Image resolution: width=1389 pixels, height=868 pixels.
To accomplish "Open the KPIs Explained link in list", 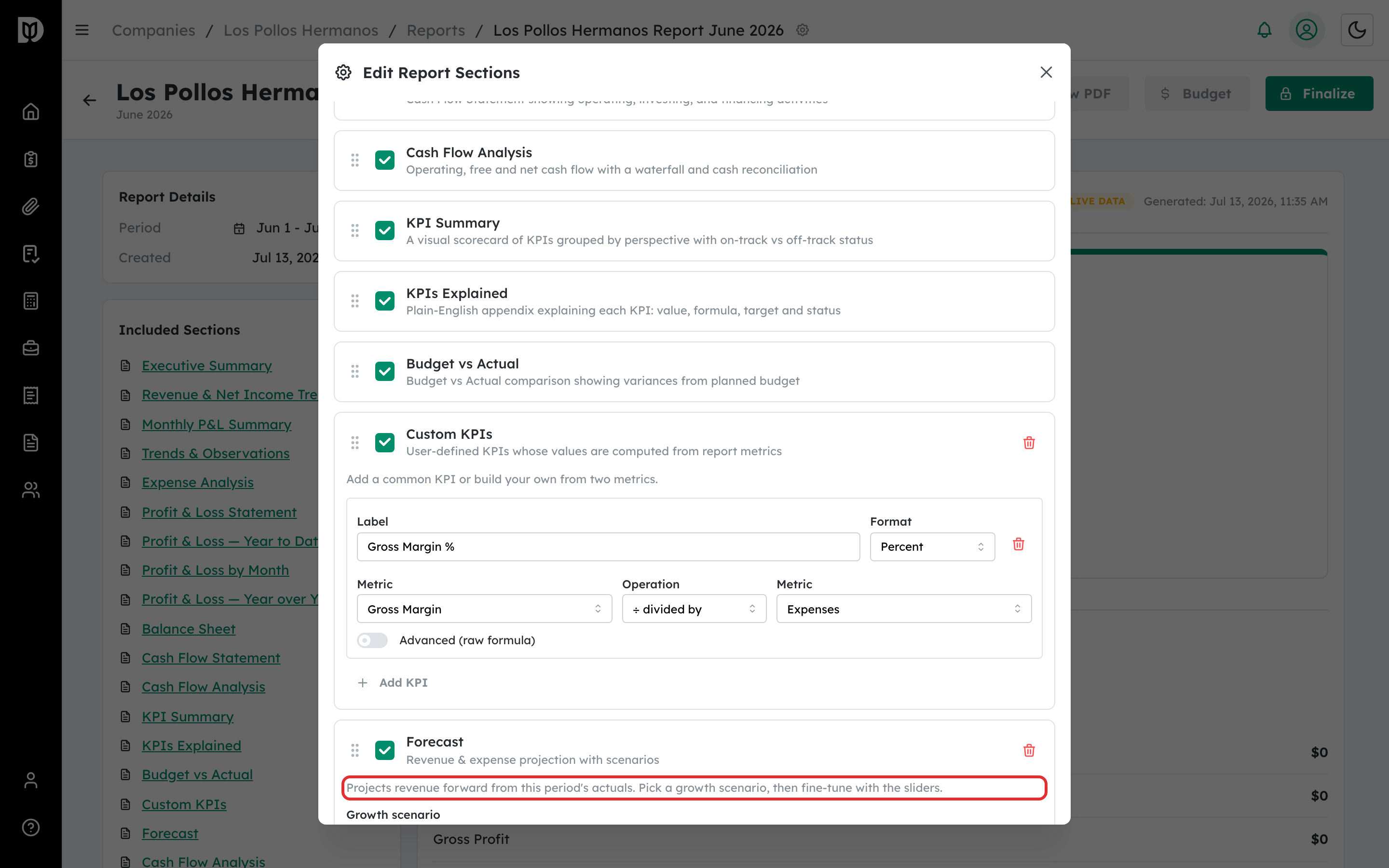I will (191, 745).
